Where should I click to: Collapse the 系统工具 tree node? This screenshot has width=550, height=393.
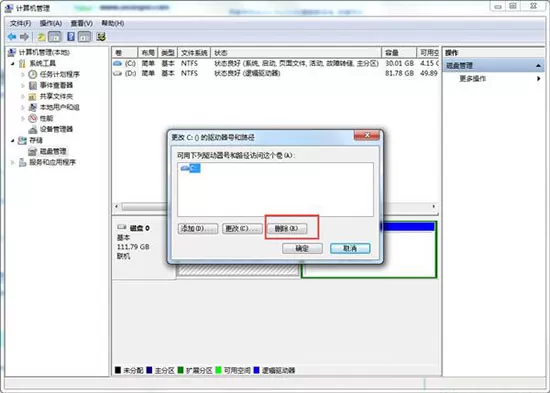click(13, 64)
